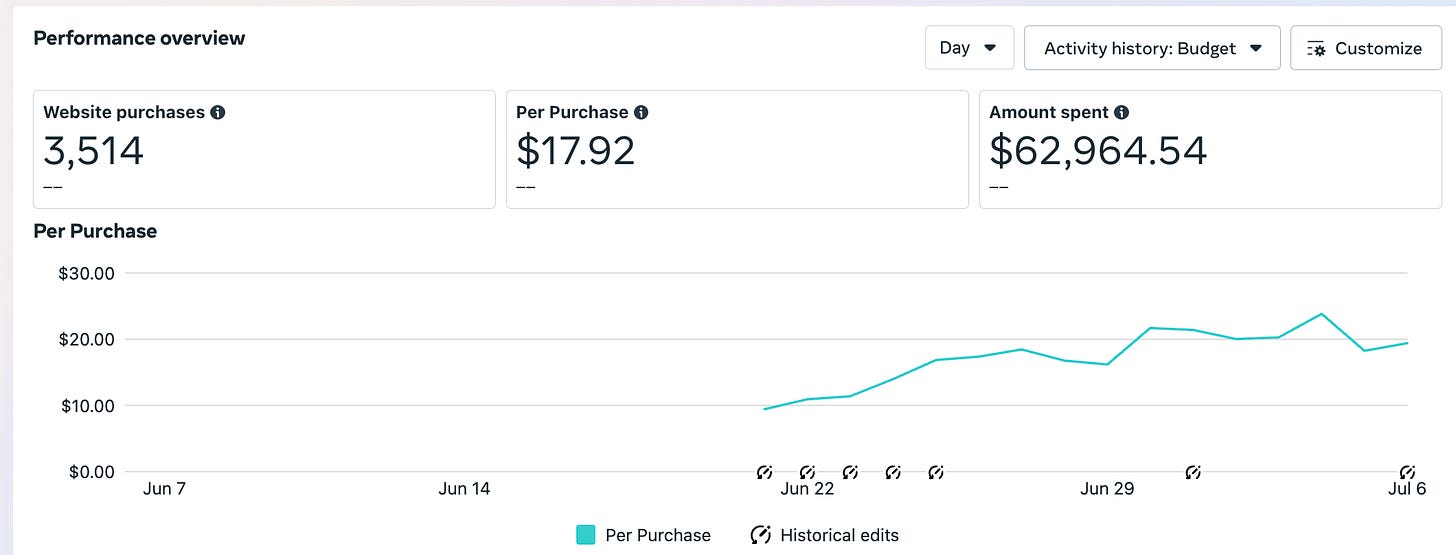Click info icon beside Per Purchase card
Screen dimensions: 1456x555
tap(641, 113)
